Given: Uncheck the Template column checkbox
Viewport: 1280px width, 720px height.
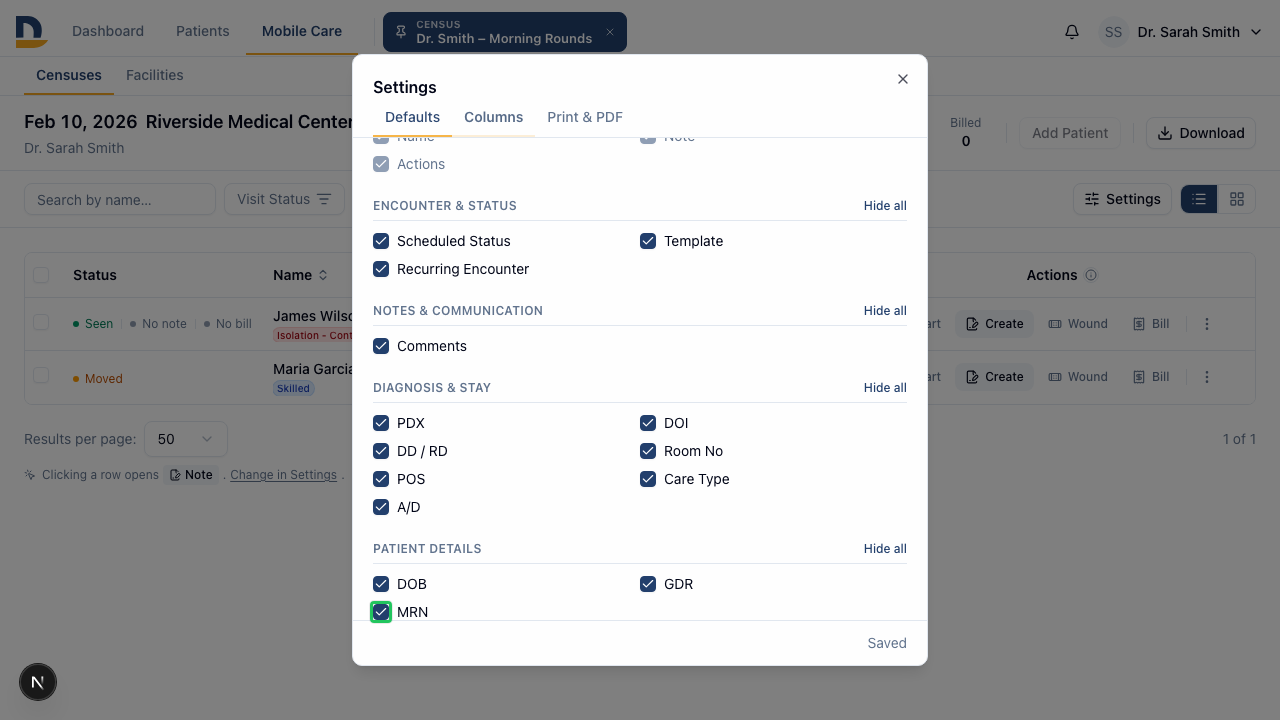Looking at the screenshot, I should tap(648, 241).
